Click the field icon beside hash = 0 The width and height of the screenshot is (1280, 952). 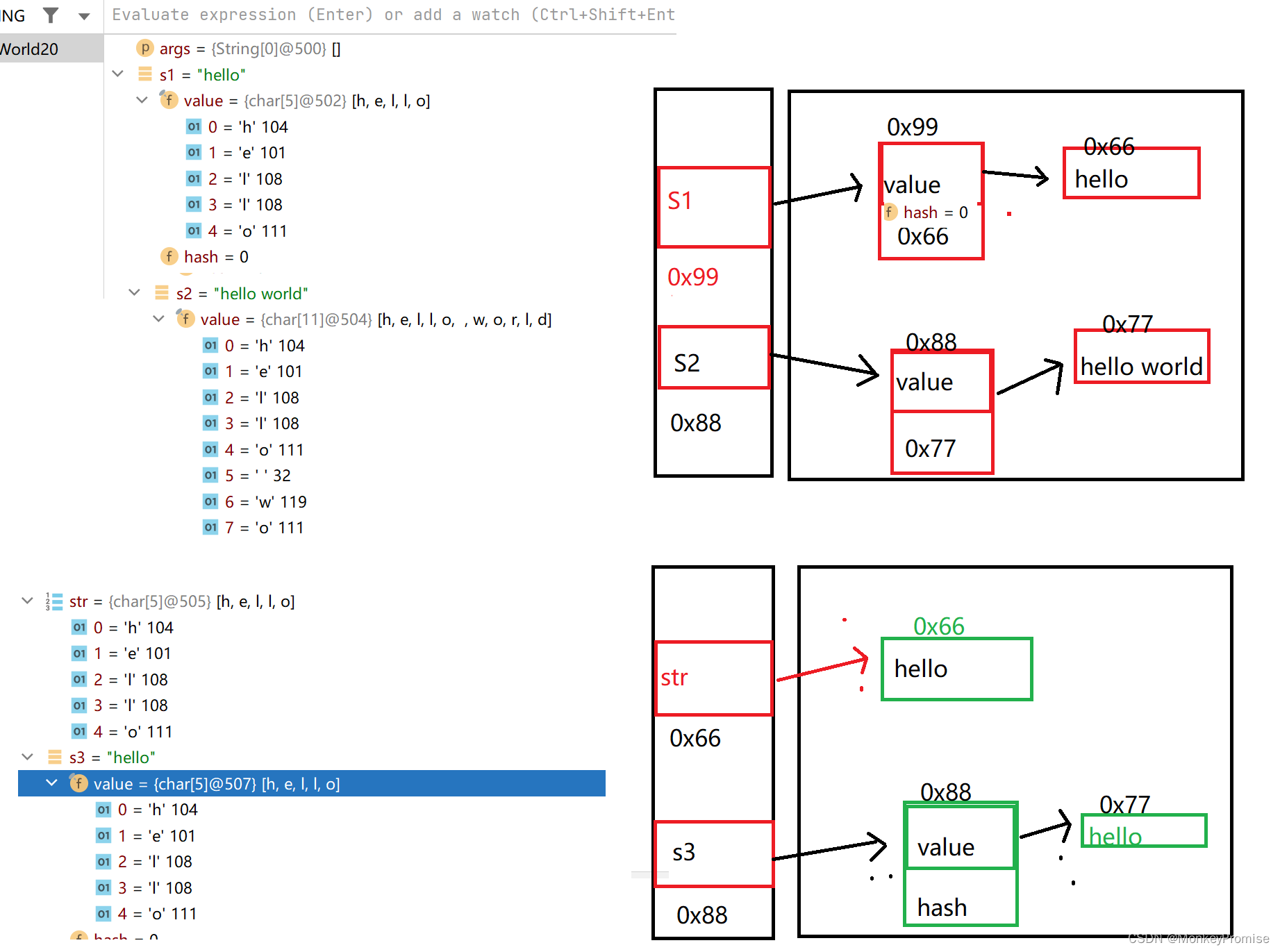point(169,256)
